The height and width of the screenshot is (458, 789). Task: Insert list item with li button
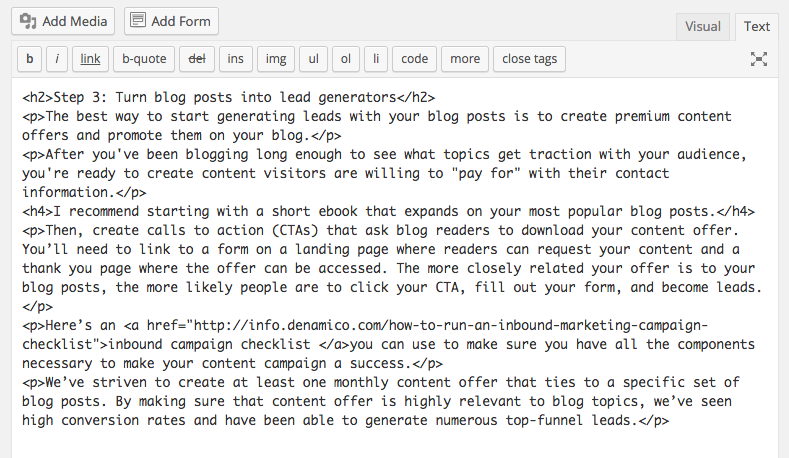tap(376, 59)
